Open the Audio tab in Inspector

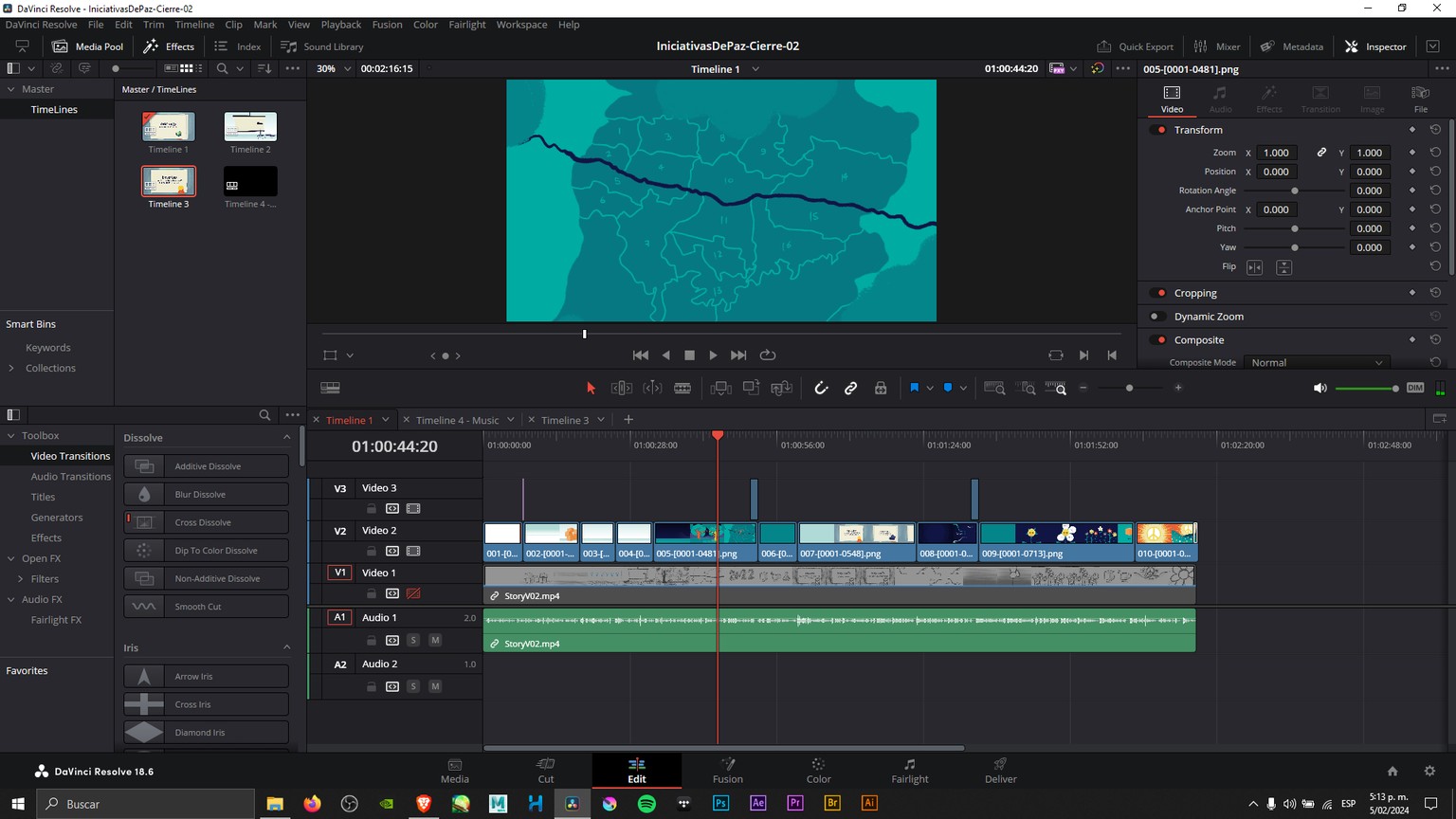coord(1221,98)
